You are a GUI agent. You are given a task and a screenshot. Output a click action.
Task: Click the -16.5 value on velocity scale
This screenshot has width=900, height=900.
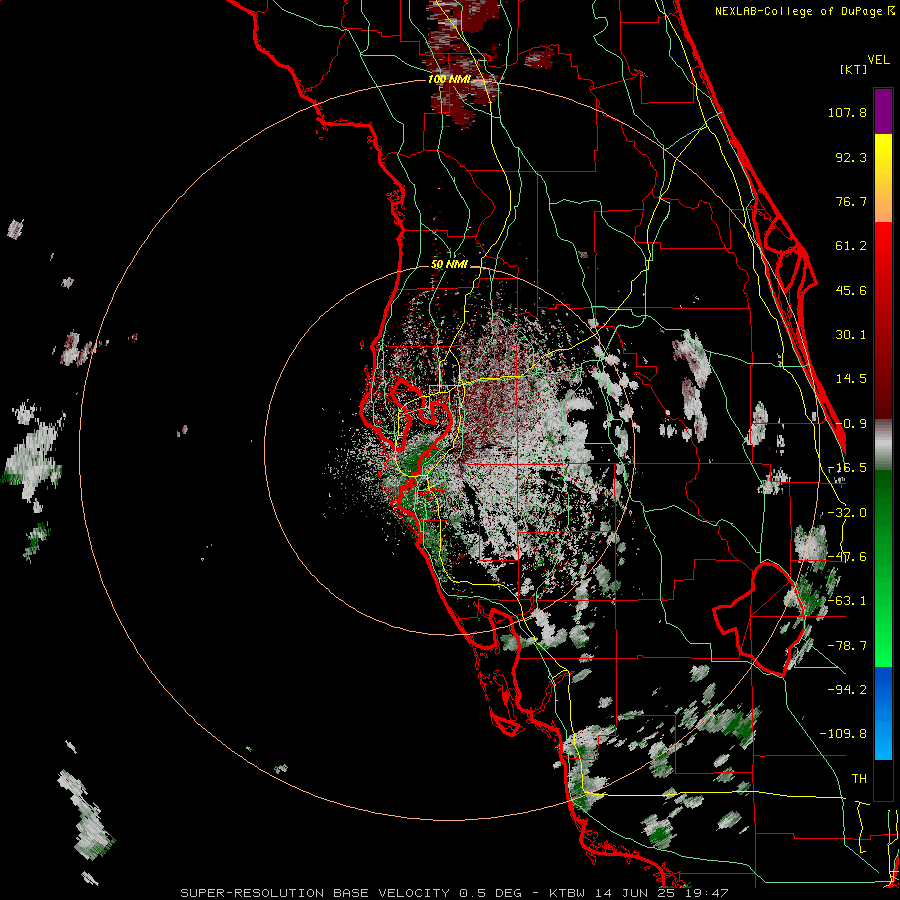tap(847, 468)
